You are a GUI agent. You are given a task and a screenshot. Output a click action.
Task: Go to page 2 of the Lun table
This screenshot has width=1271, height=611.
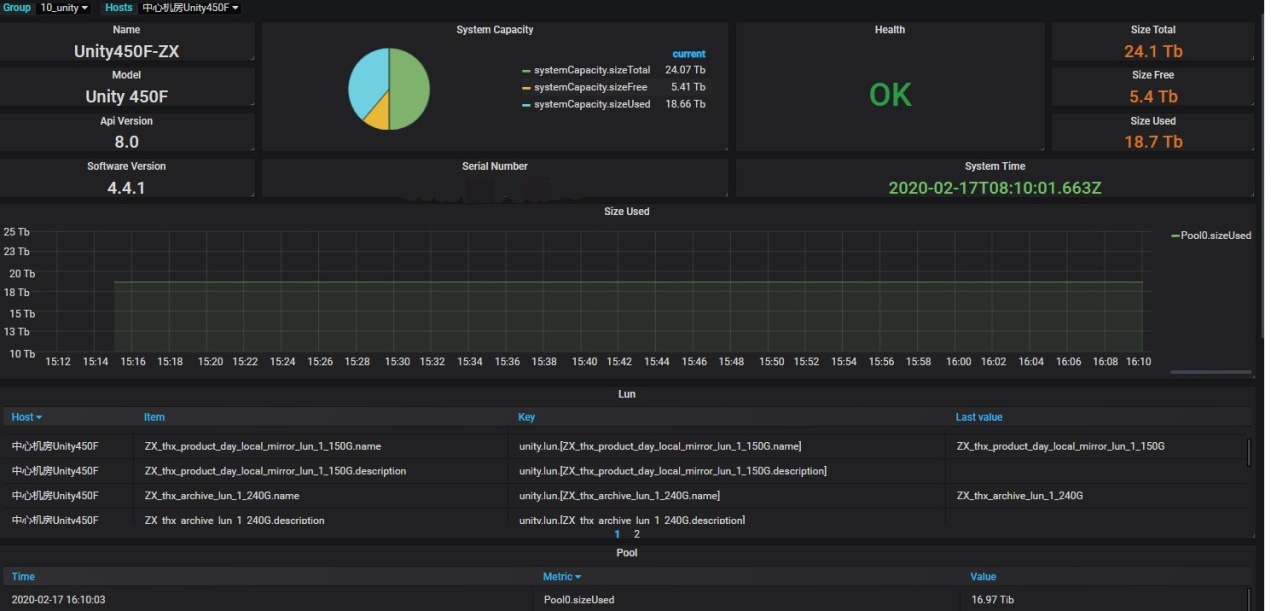[x=637, y=534]
